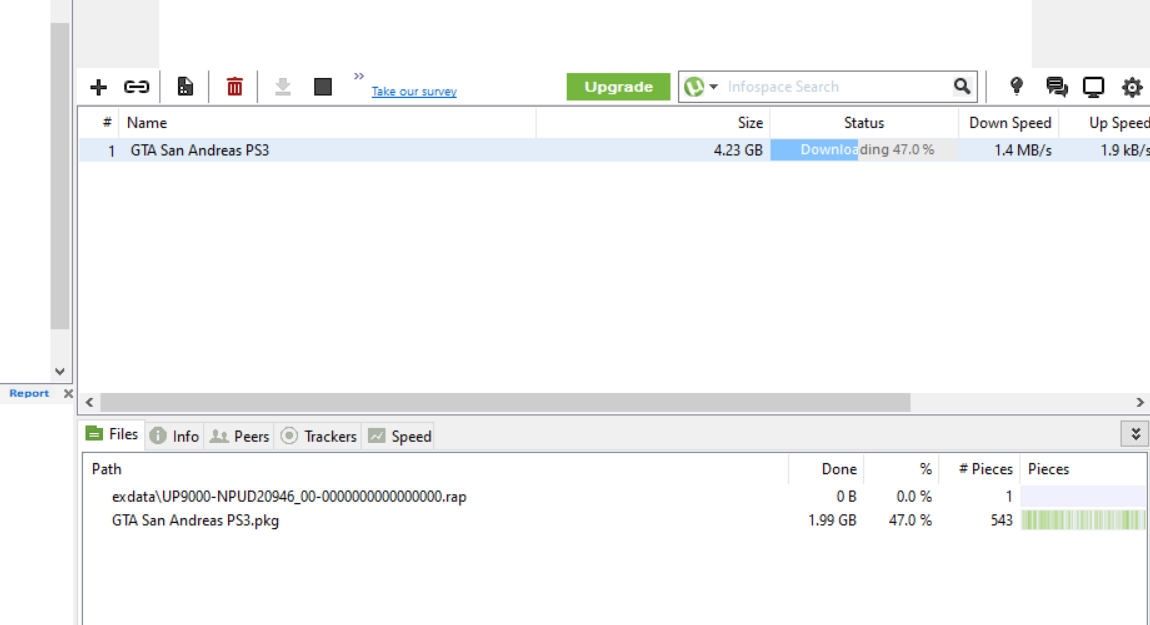Click the 1.4 MB/s down speed value

pos(1022,150)
